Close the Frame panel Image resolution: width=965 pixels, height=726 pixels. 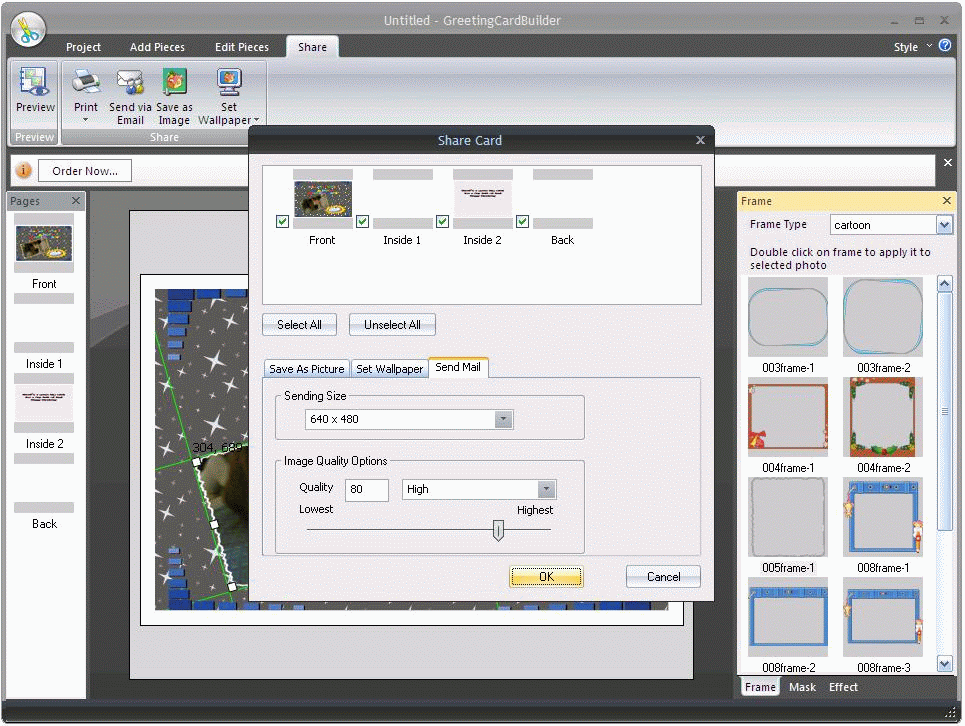pos(945,200)
